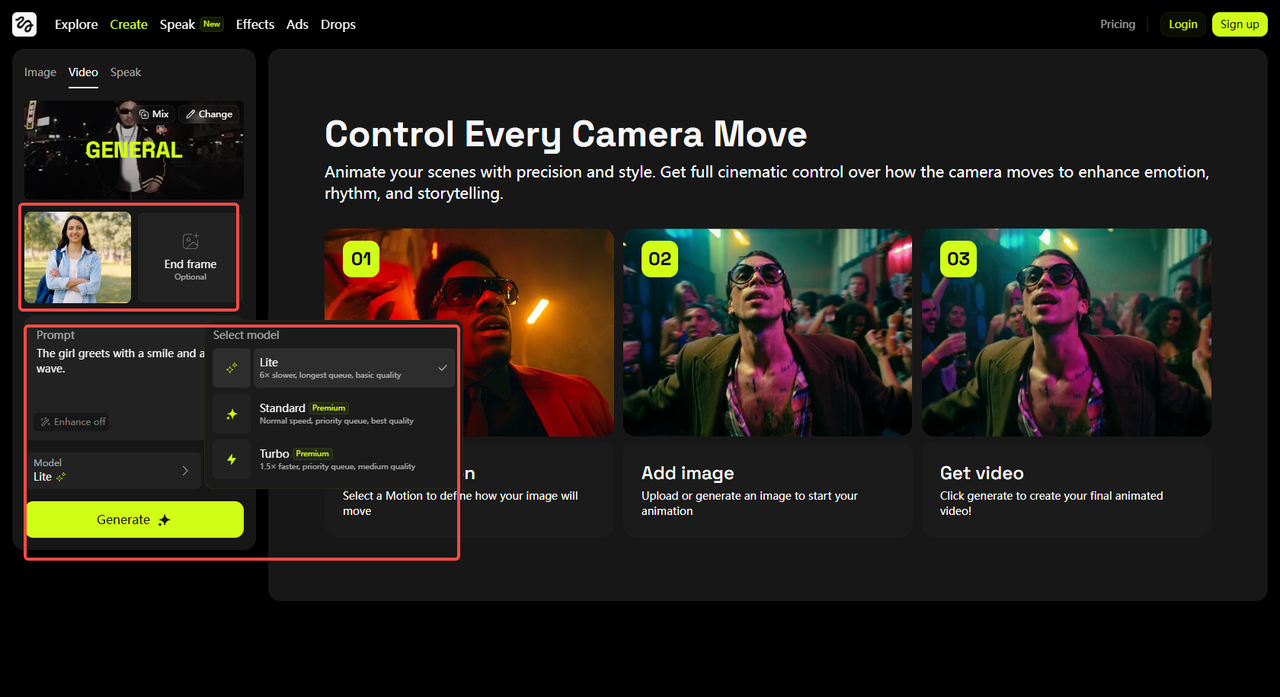Click the Enhance wand icon
This screenshot has width=1280, height=697.
pos(48,421)
